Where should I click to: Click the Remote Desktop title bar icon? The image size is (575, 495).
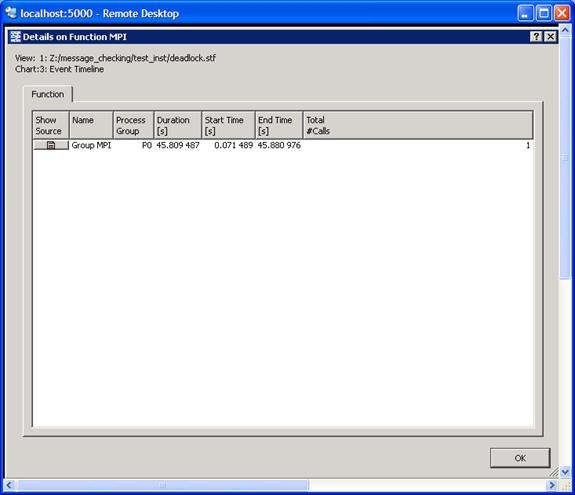(11, 13)
